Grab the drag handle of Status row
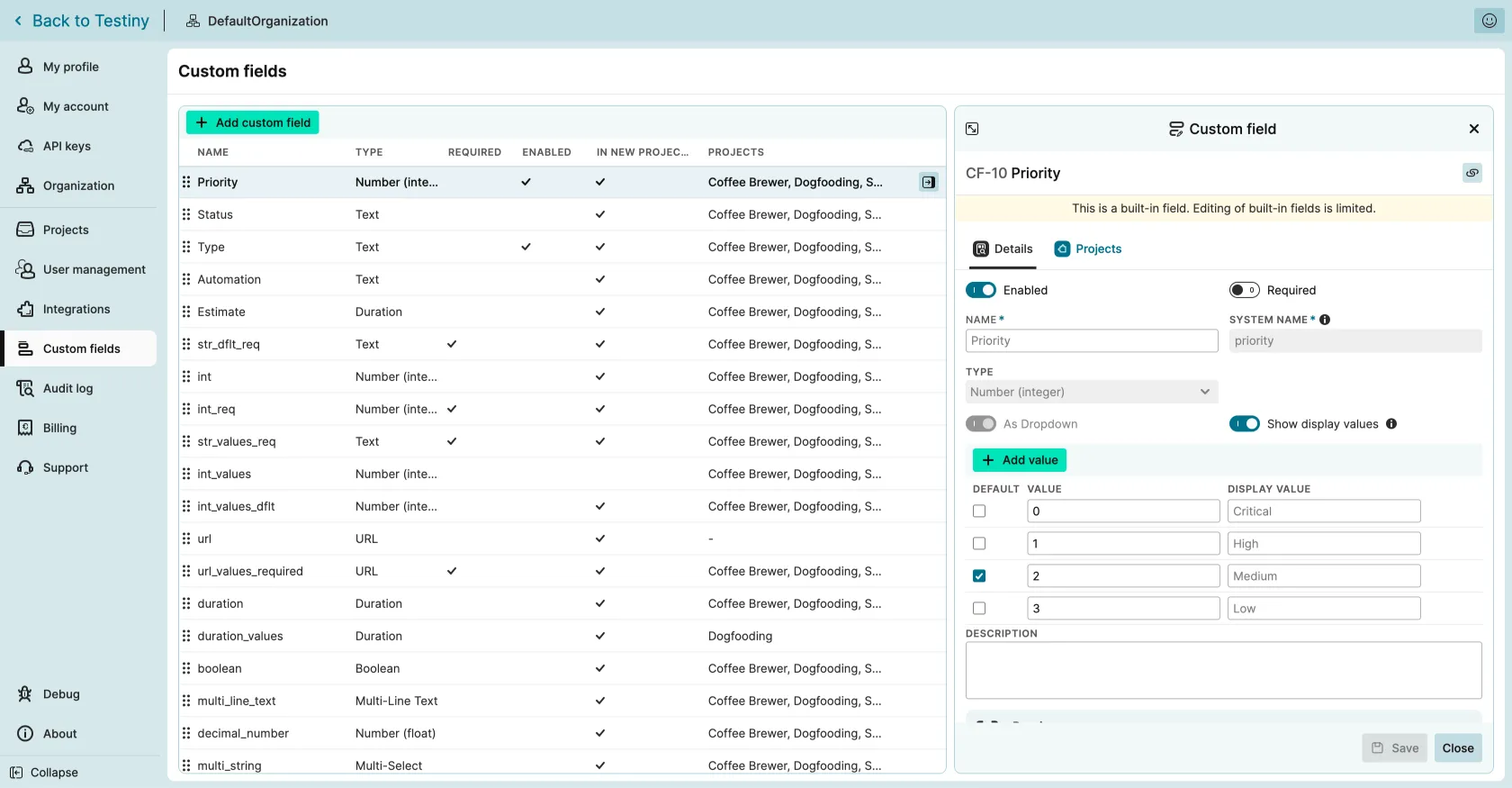 (x=186, y=214)
